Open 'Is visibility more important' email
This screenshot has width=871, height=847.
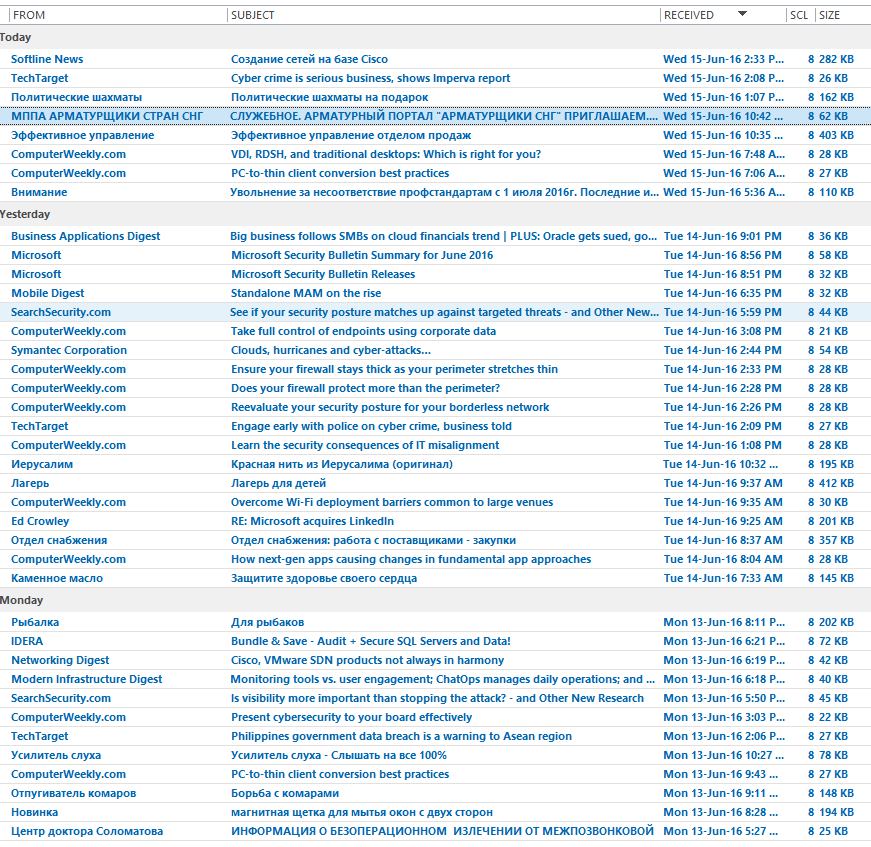(436, 698)
